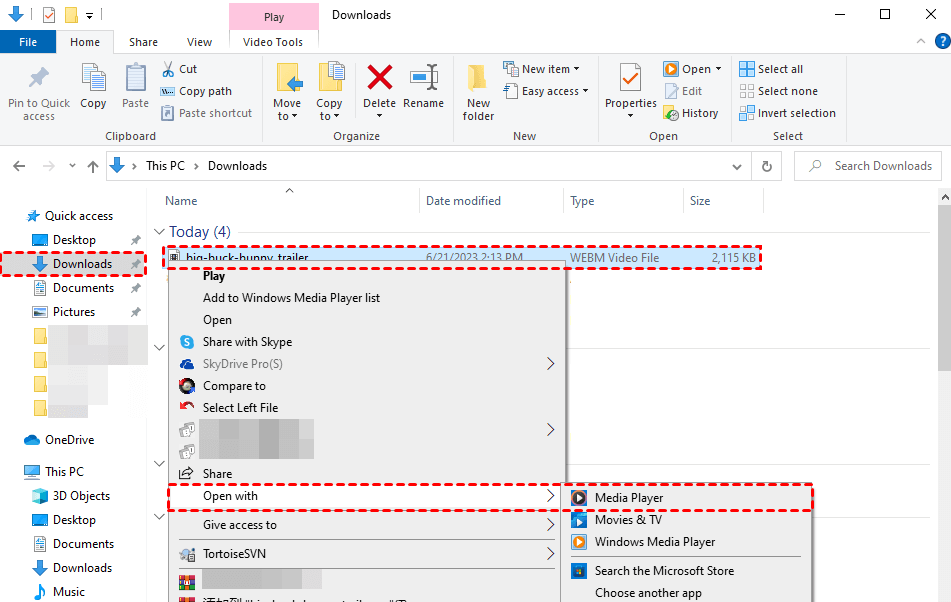The image size is (951, 602).
Task: Choose Select Left File menu entry
Action: pos(240,408)
